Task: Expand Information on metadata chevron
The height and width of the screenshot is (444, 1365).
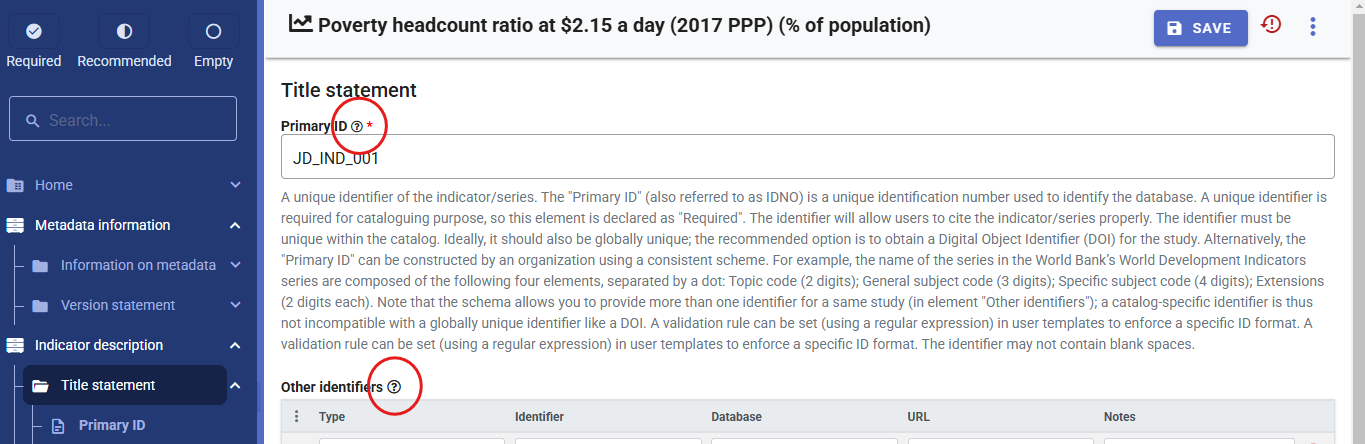Action: 235,265
